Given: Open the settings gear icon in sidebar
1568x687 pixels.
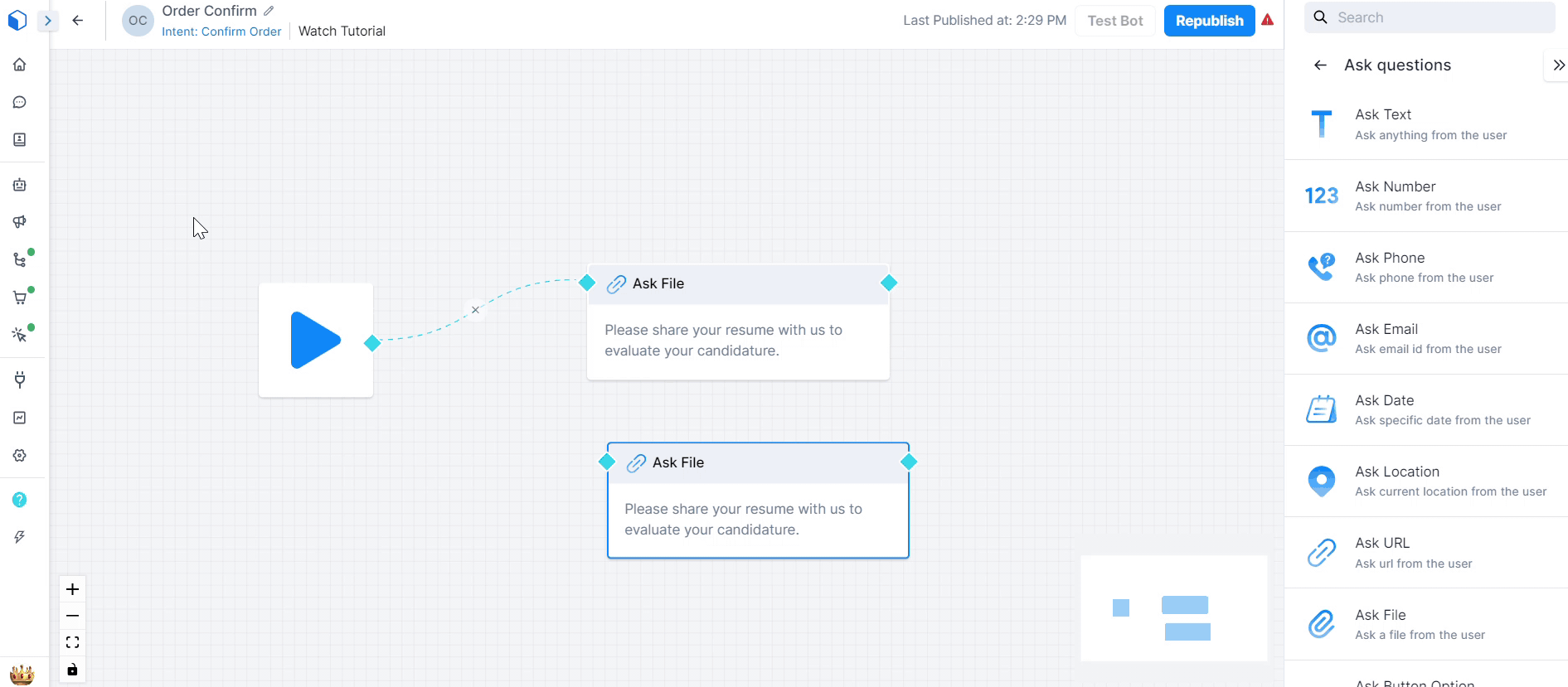Looking at the screenshot, I should pyautogui.click(x=20, y=456).
